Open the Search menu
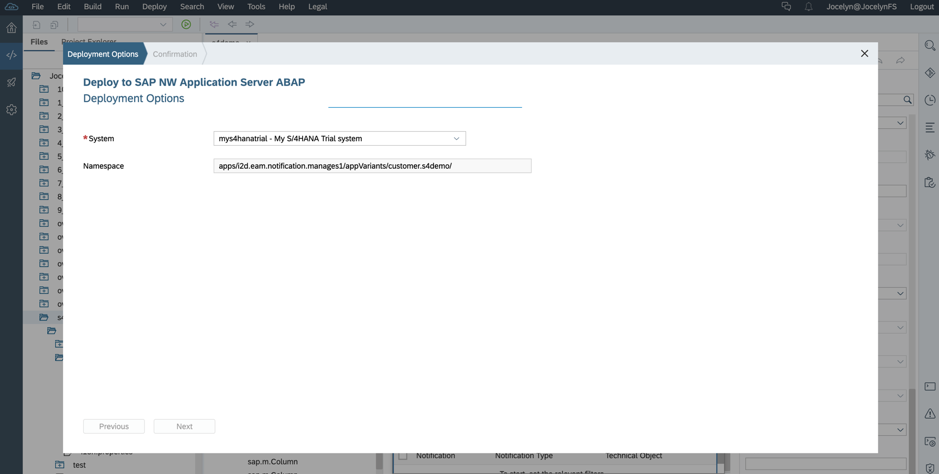Image resolution: width=939 pixels, height=474 pixels. point(192,7)
